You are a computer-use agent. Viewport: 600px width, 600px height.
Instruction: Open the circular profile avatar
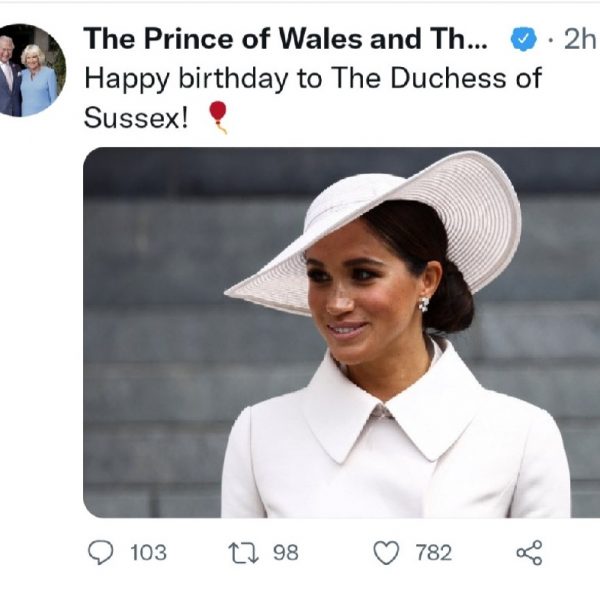(29, 70)
